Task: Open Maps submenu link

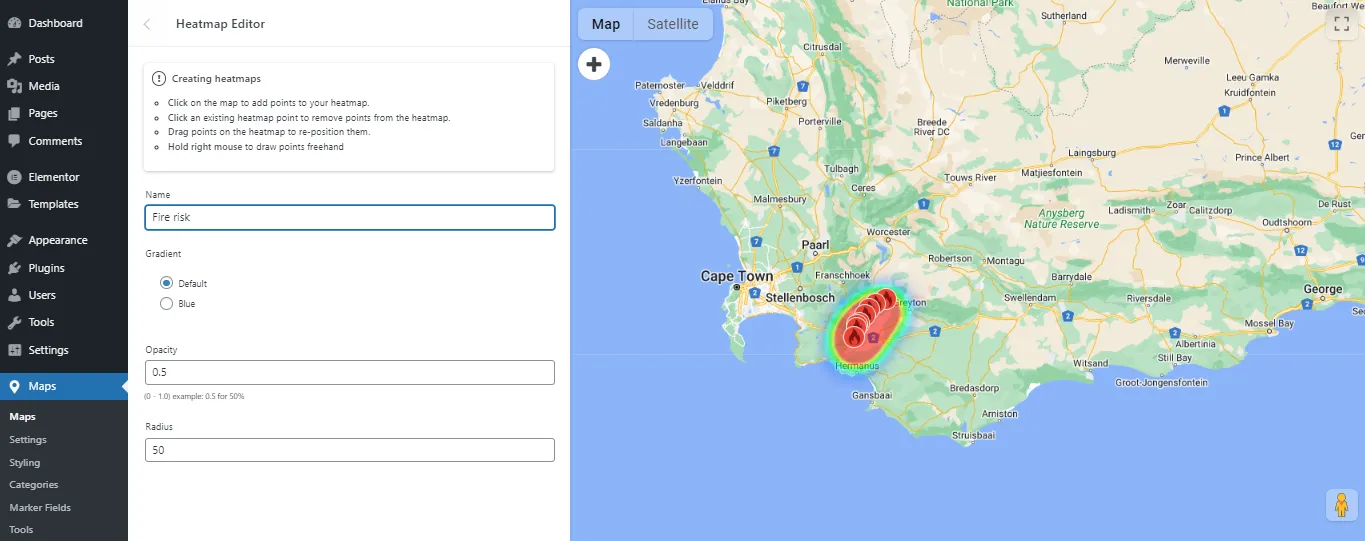Action: [x=22, y=417]
